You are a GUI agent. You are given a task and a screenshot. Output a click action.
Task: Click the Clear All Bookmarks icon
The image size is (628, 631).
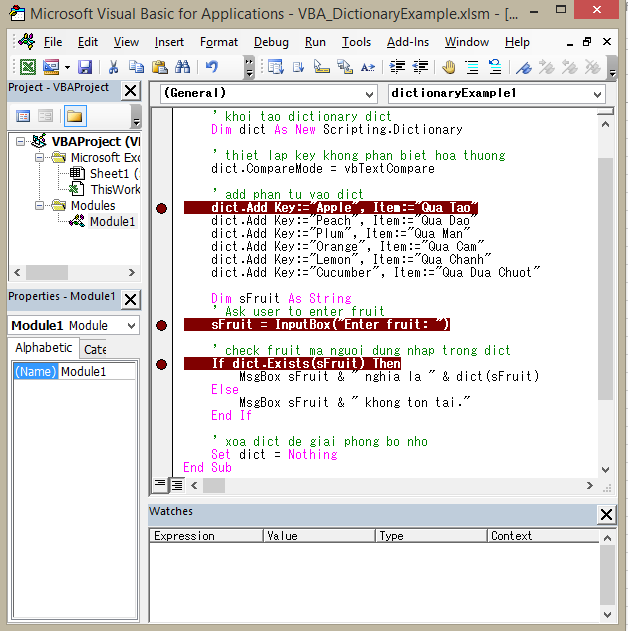[593, 67]
